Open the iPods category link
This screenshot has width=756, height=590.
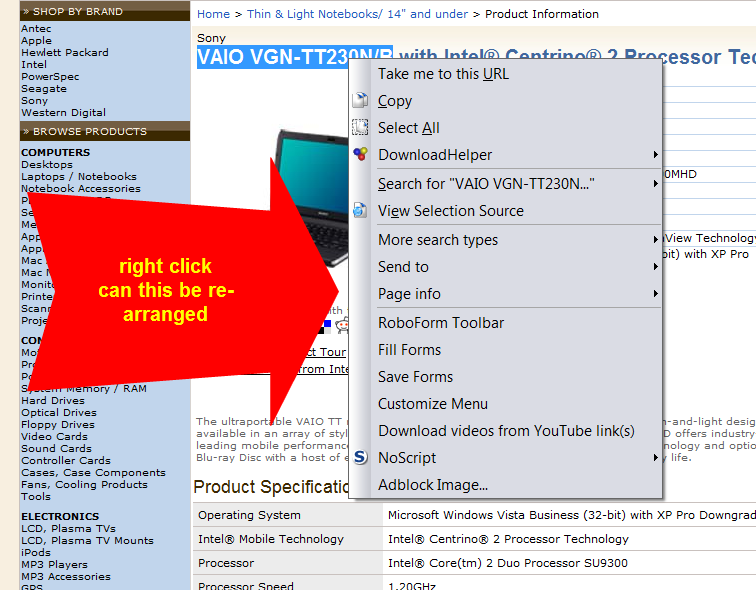(x=36, y=552)
